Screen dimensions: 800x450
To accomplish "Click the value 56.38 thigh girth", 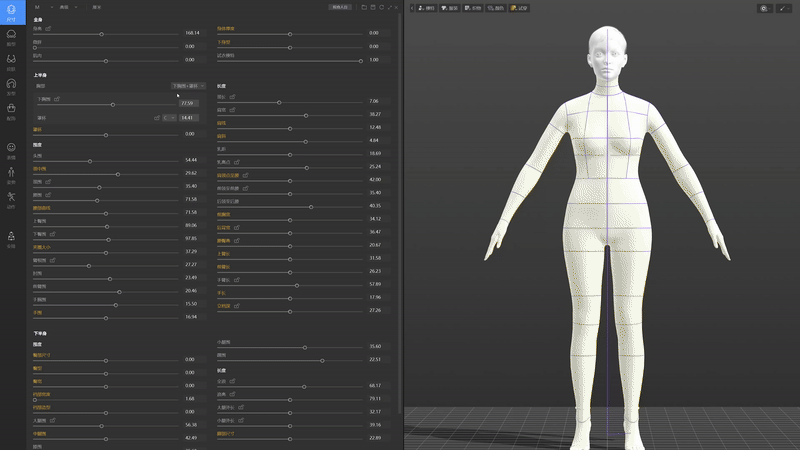I will (x=191, y=424).
